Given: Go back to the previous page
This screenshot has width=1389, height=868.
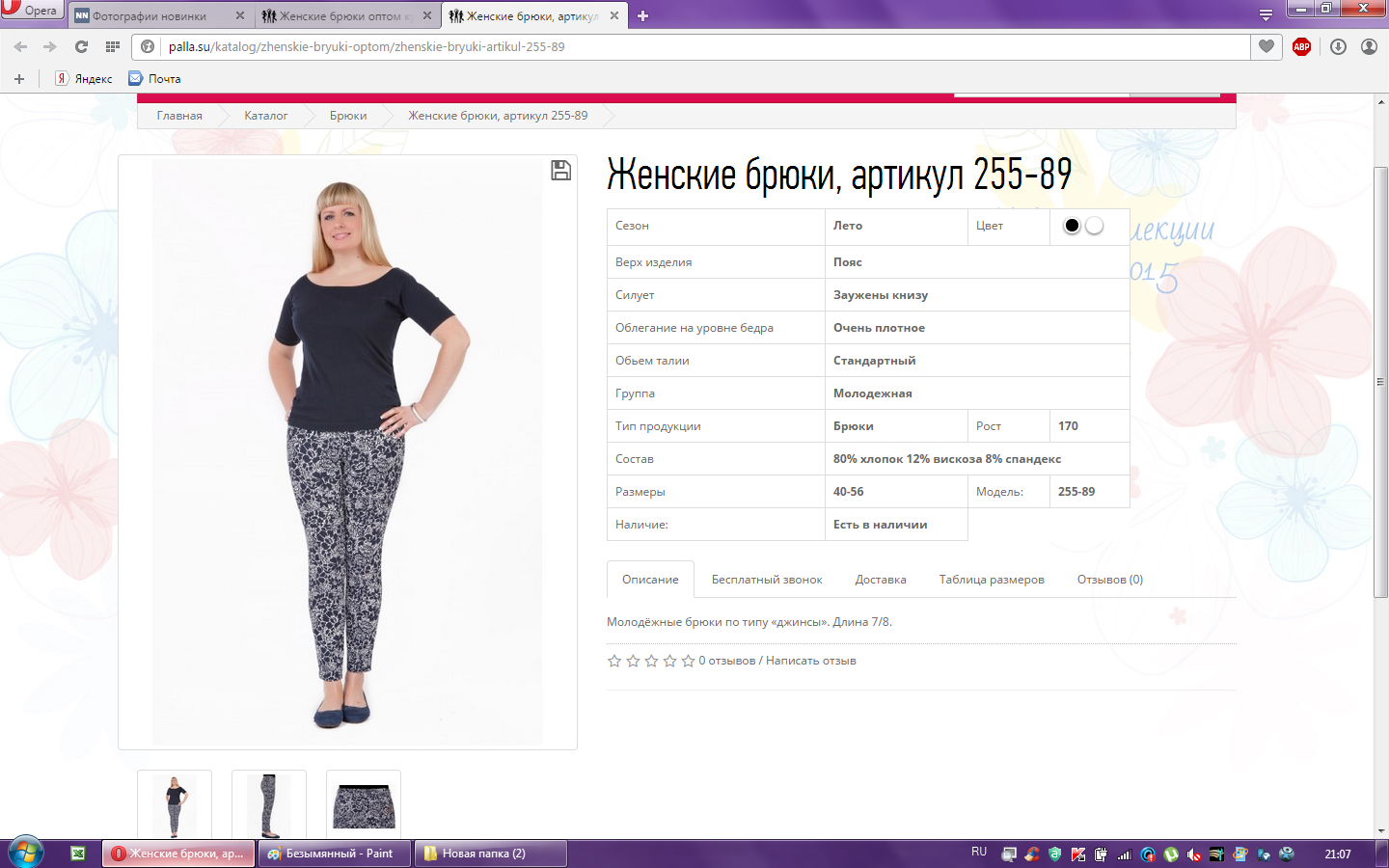Looking at the screenshot, I should [x=20, y=46].
